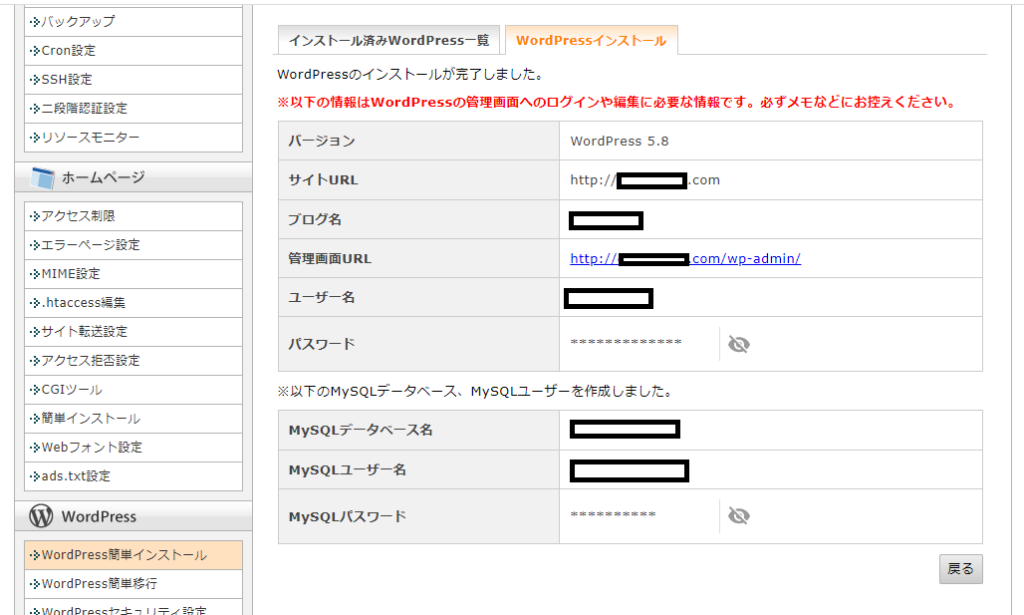Image resolution: width=1024 pixels, height=615 pixels.
Task: Open アクセス拒否設定 menu item
Action: pos(133,360)
